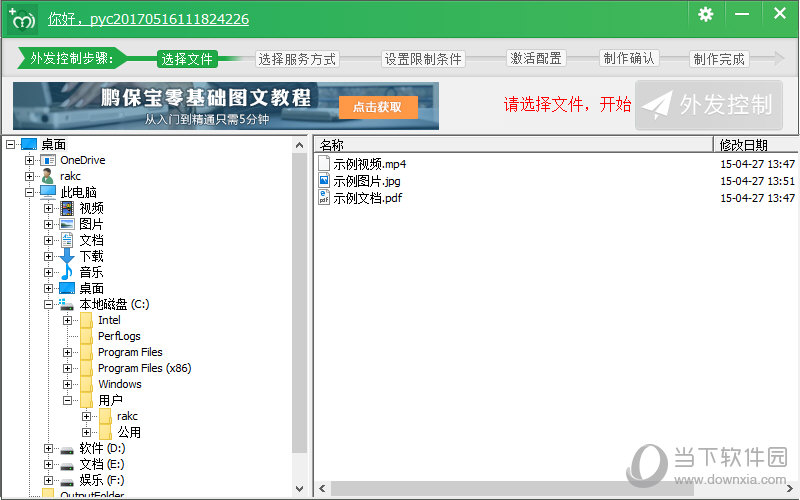Screen dimensions: 800x500
Task: Click the app logo icon in the title bar
Action: (x=22, y=19)
